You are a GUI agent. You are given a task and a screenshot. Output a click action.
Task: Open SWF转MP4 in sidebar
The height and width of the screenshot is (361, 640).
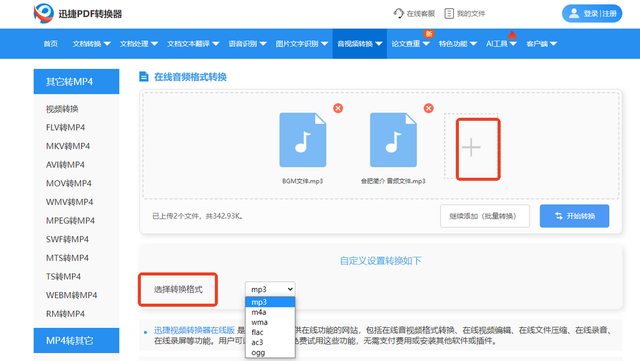point(67,239)
